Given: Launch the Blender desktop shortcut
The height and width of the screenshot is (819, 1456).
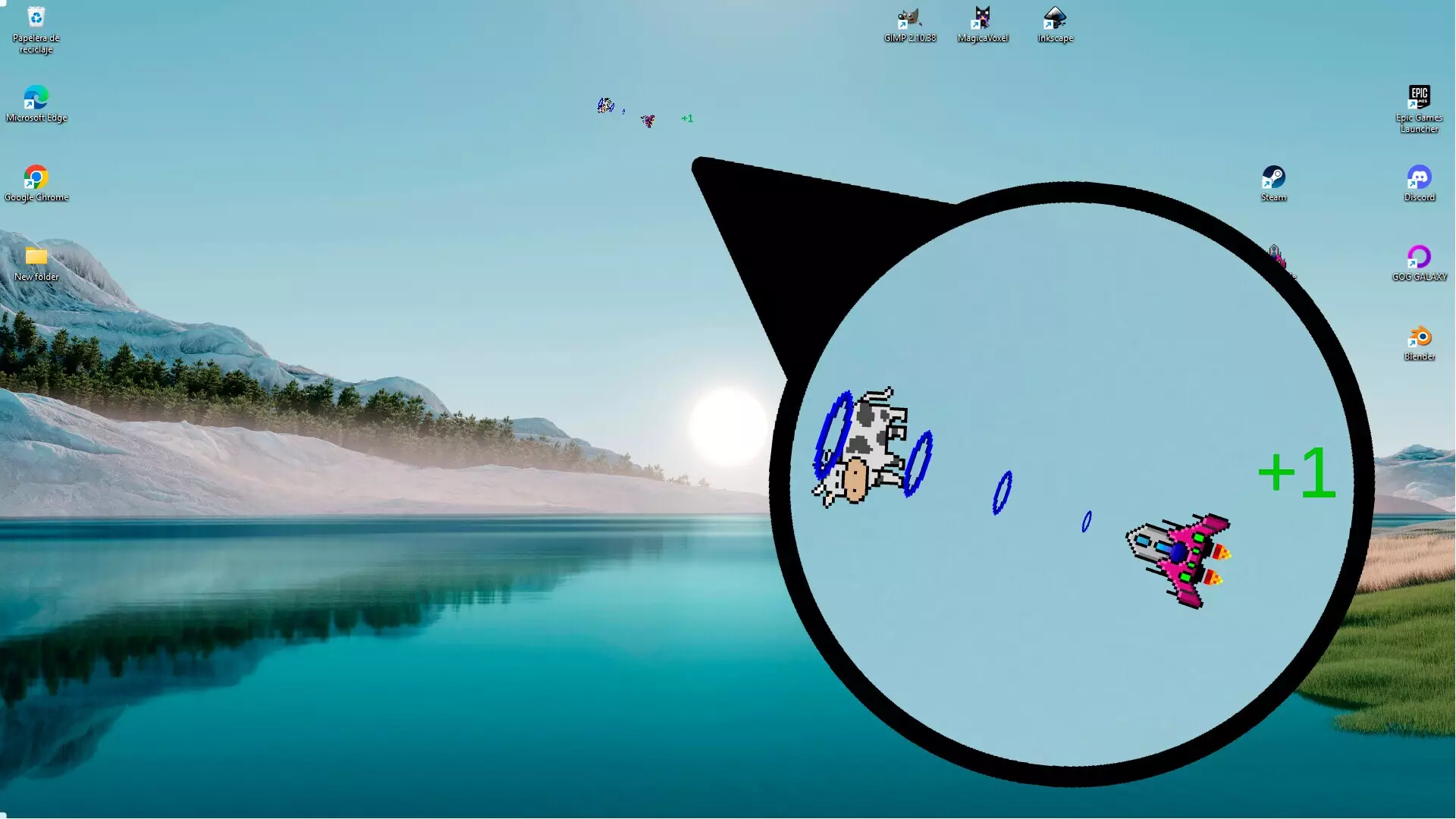Looking at the screenshot, I should click(x=1419, y=337).
